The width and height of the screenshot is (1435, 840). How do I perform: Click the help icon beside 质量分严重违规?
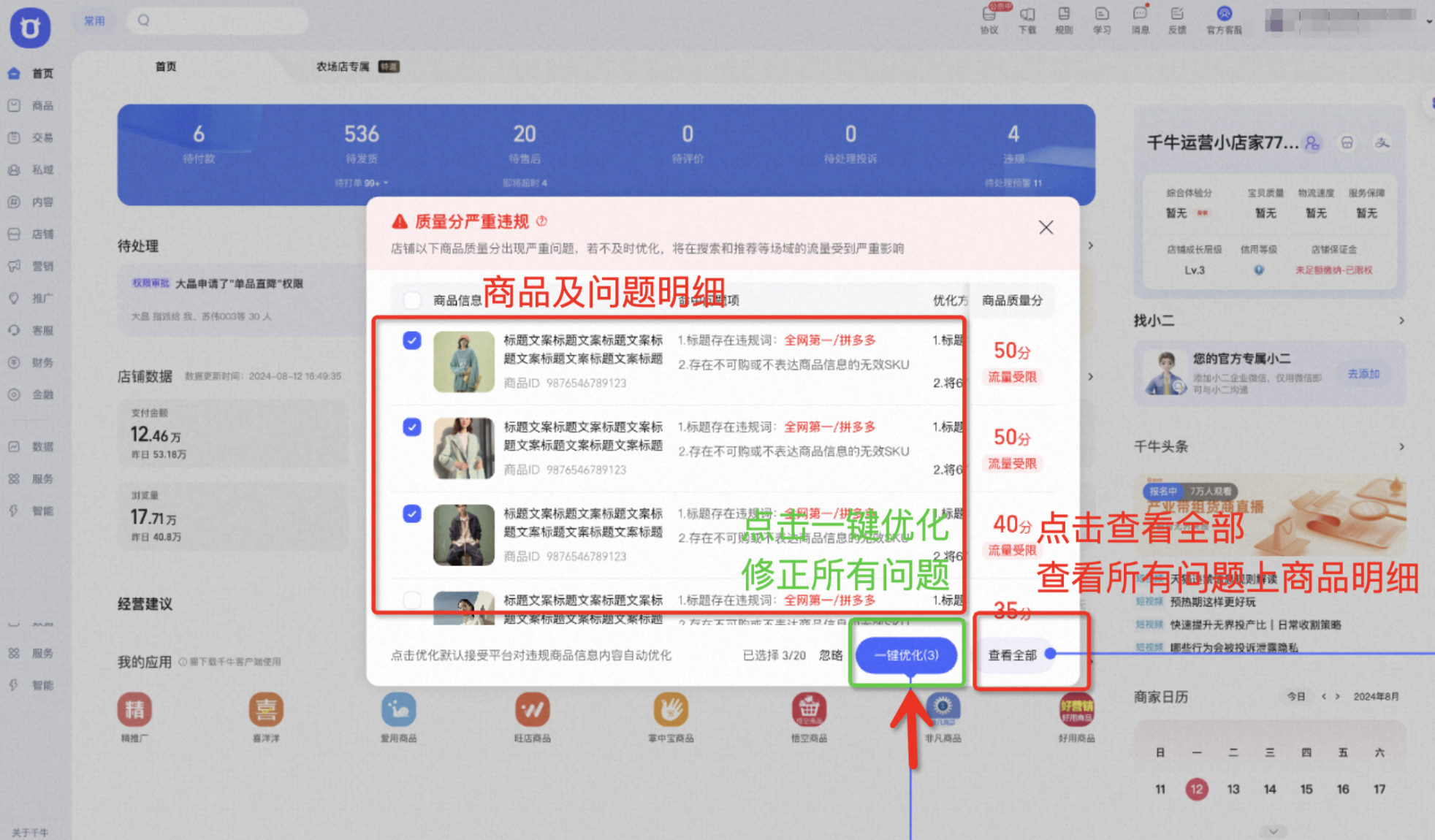541,221
